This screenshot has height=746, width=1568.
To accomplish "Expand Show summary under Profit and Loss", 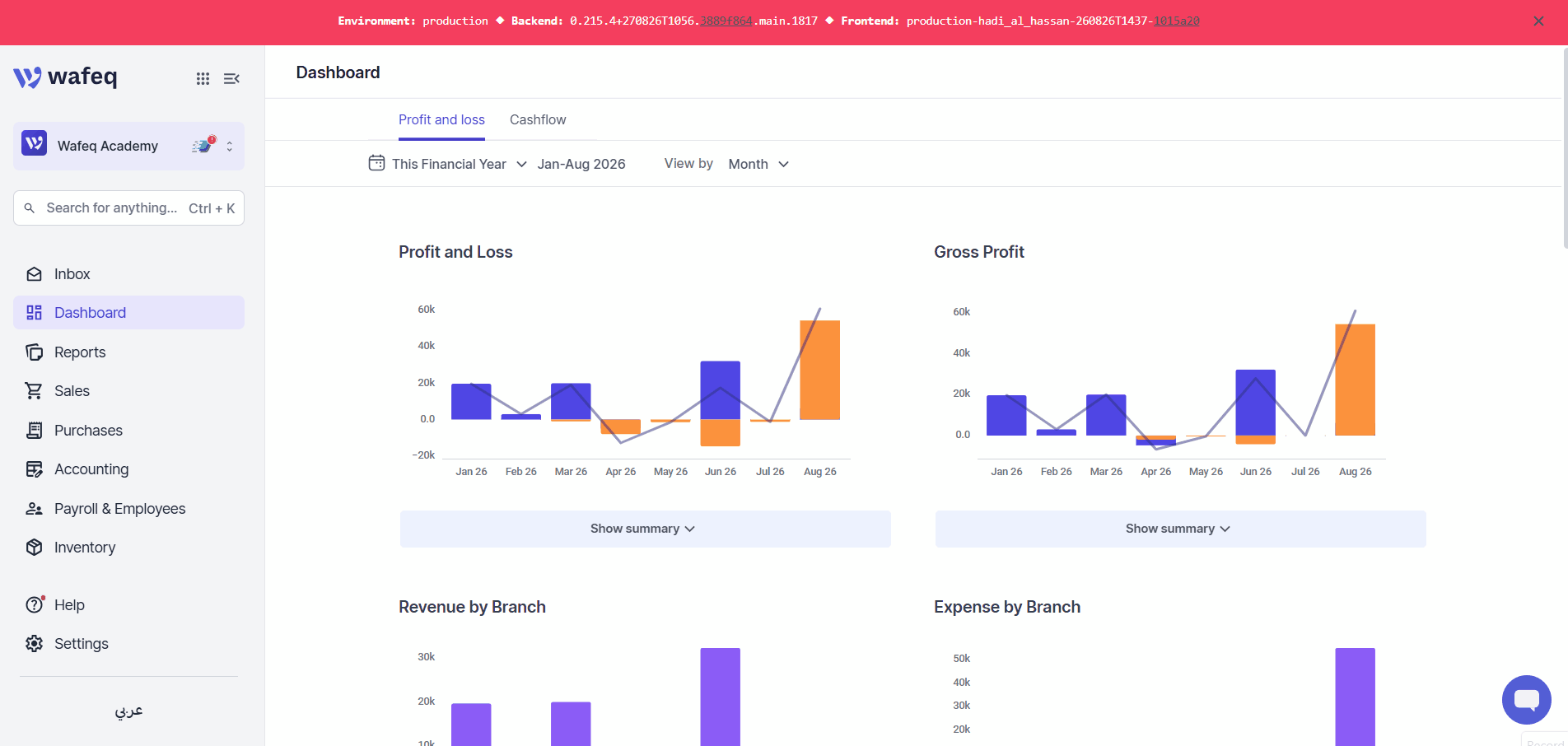I will coord(645,529).
